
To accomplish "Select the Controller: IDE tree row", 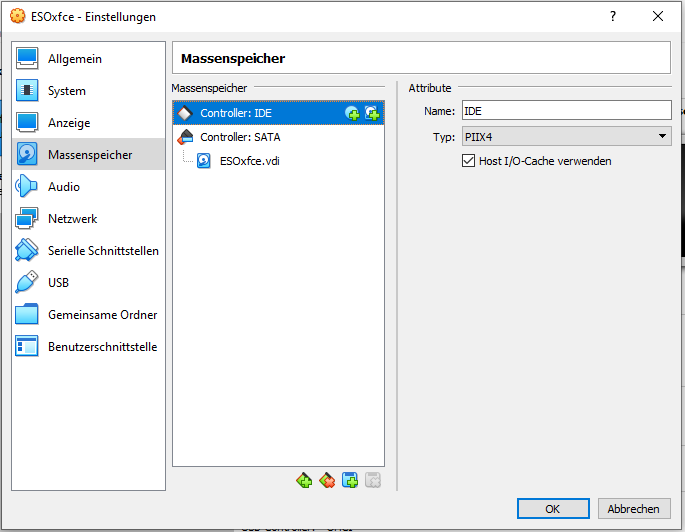I will pyautogui.click(x=278, y=113).
